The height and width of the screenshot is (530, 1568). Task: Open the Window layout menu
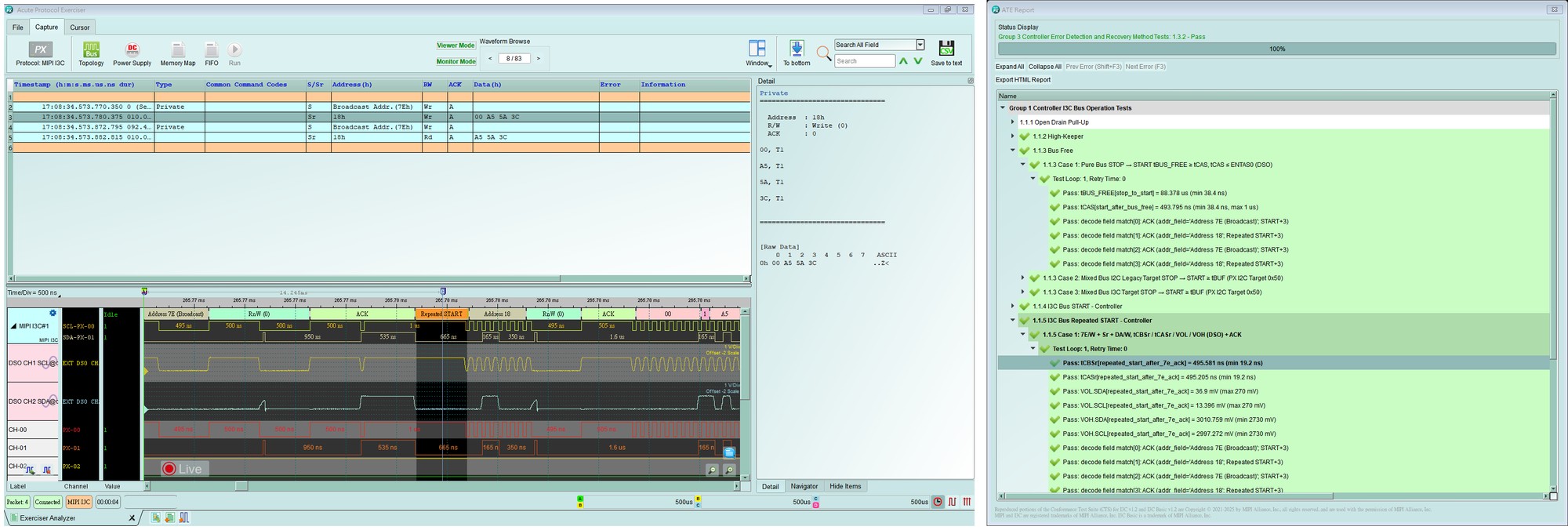coord(758,53)
